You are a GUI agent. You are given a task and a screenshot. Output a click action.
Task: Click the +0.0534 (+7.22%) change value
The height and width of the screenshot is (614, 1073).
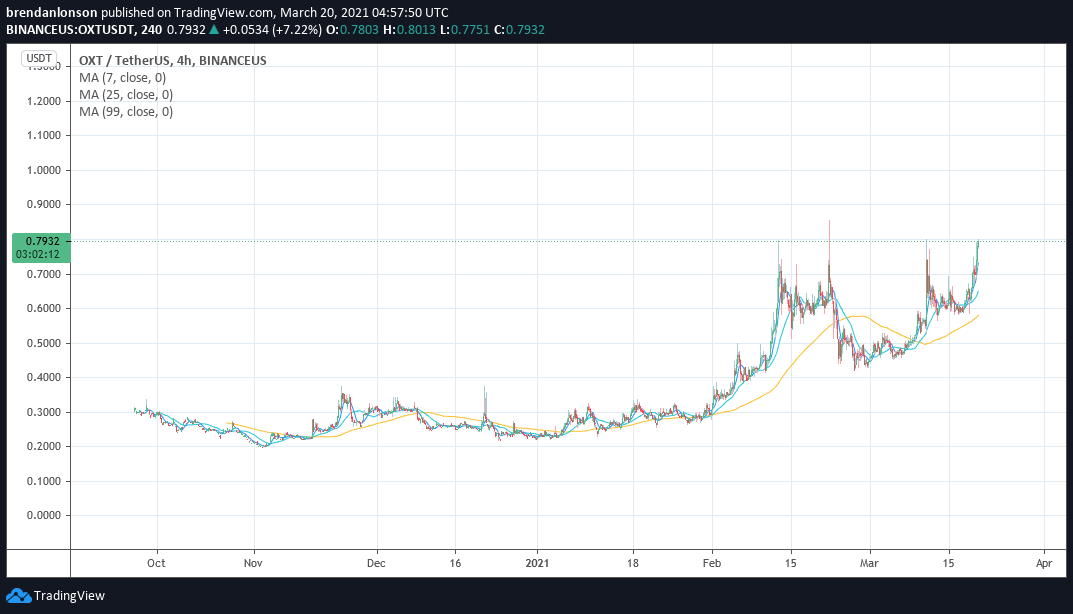click(272, 29)
